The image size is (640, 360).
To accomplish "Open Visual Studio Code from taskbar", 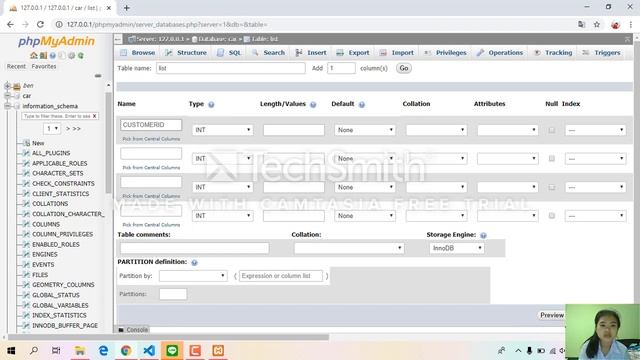I will (149, 351).
